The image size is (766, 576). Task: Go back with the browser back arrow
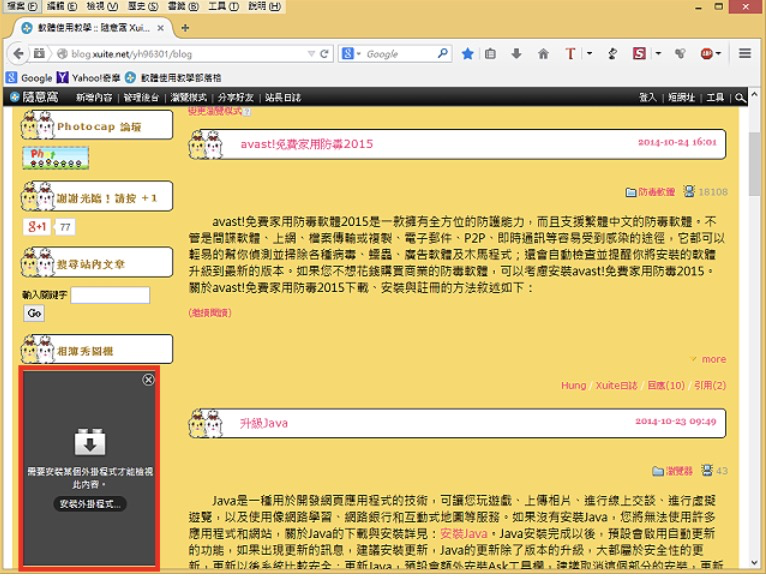(18, 54)
